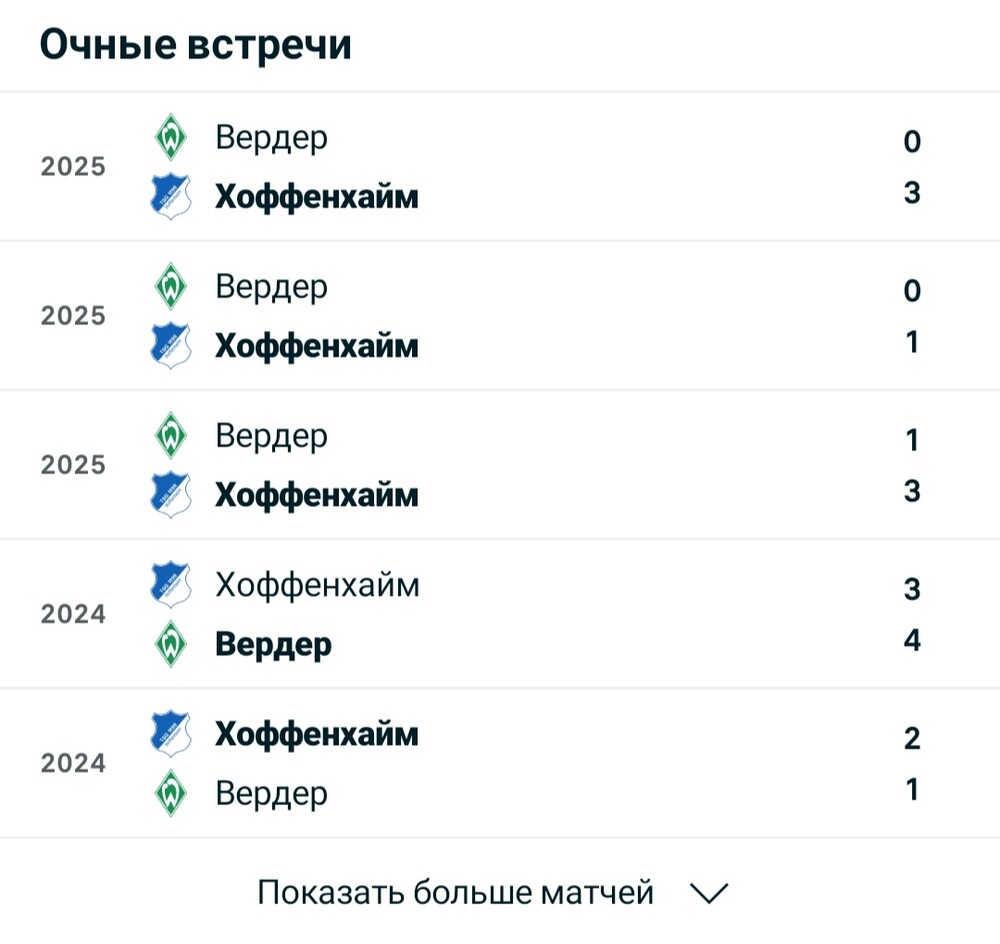Click Werder logo in the 3–4 match
Screen dimensions: 1000x944
171,643
